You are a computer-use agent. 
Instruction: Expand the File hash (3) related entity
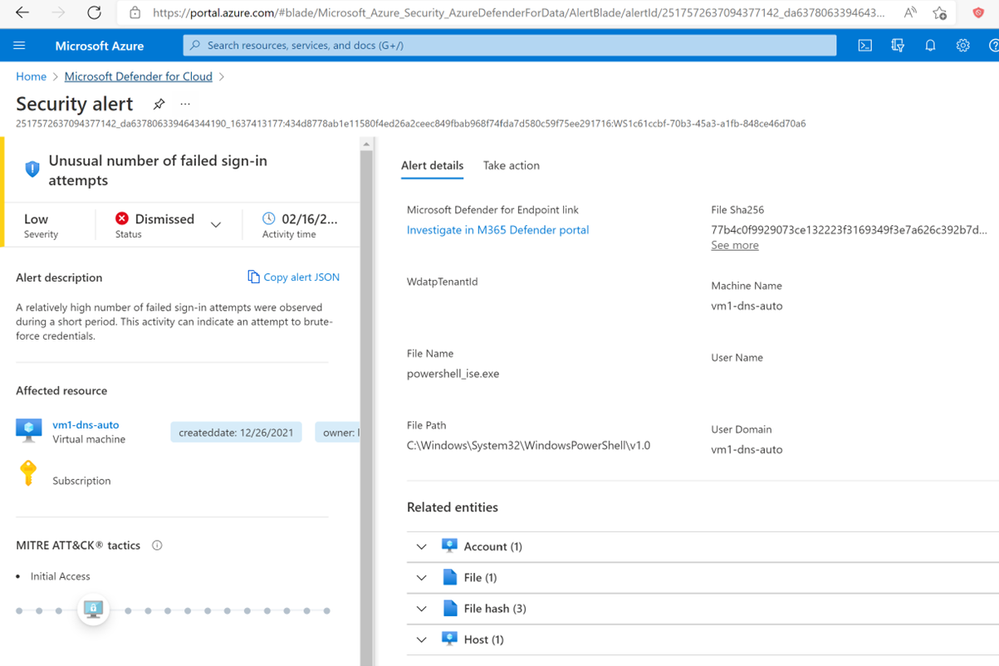pos(421,609)
